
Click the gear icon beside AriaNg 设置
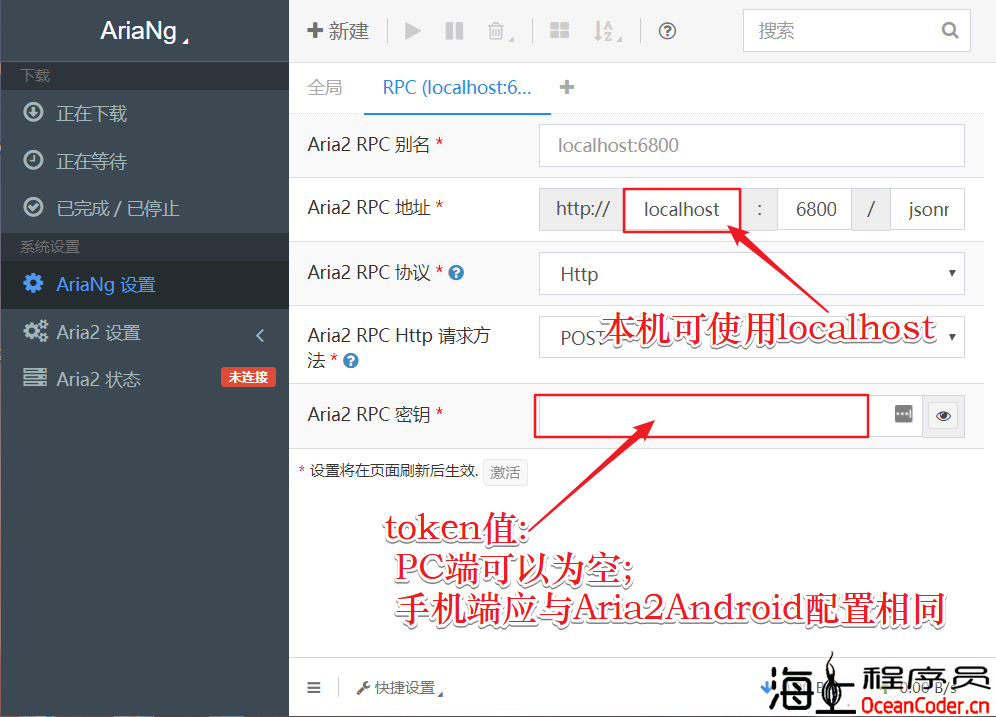[x=33, y=283]
